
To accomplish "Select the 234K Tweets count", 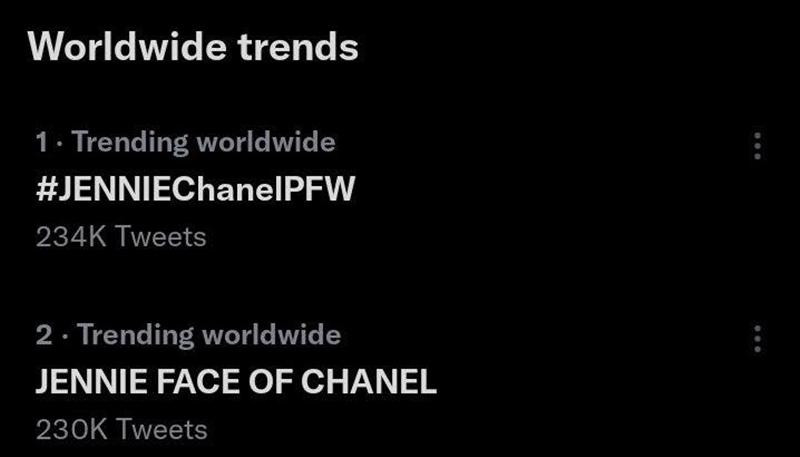I will point(120,237).
